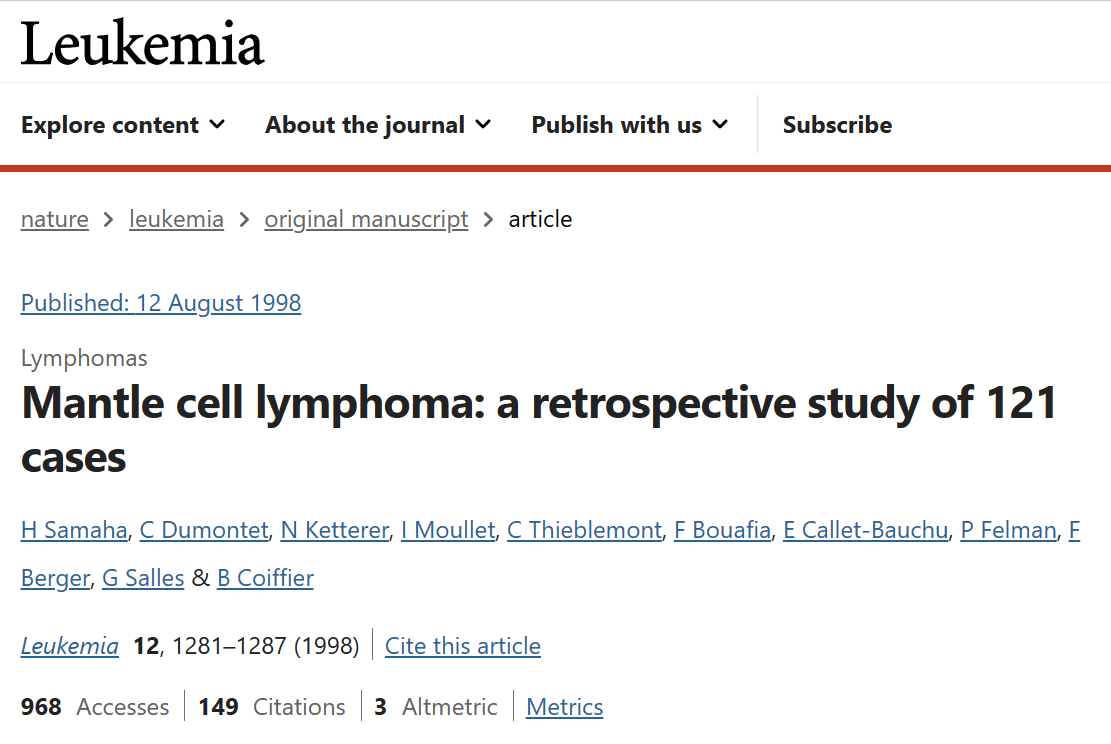Open the Subscribe page
Image resolution: width=1111 pixels, height=744 pixels.
837,125
